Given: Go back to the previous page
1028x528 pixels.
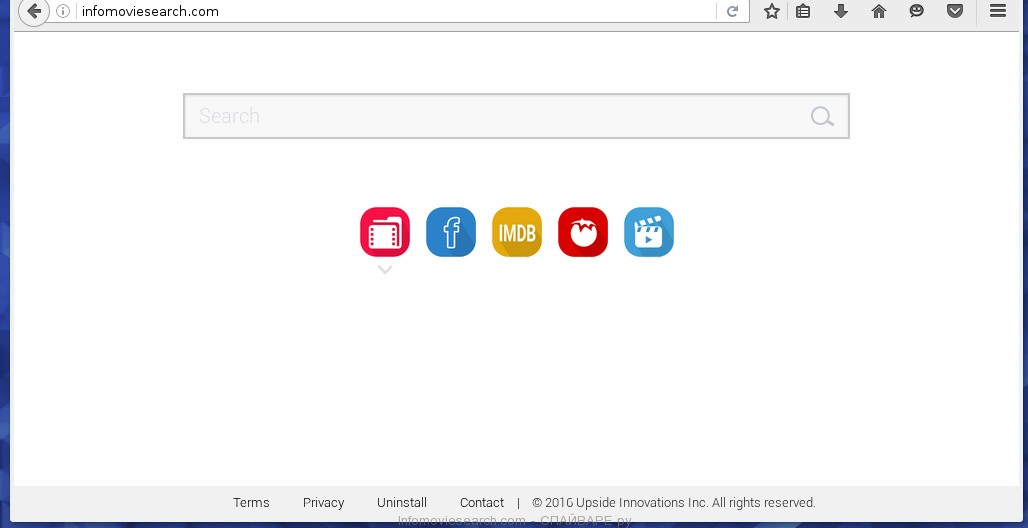Looking at the screenshot, I should coord(33,11).
